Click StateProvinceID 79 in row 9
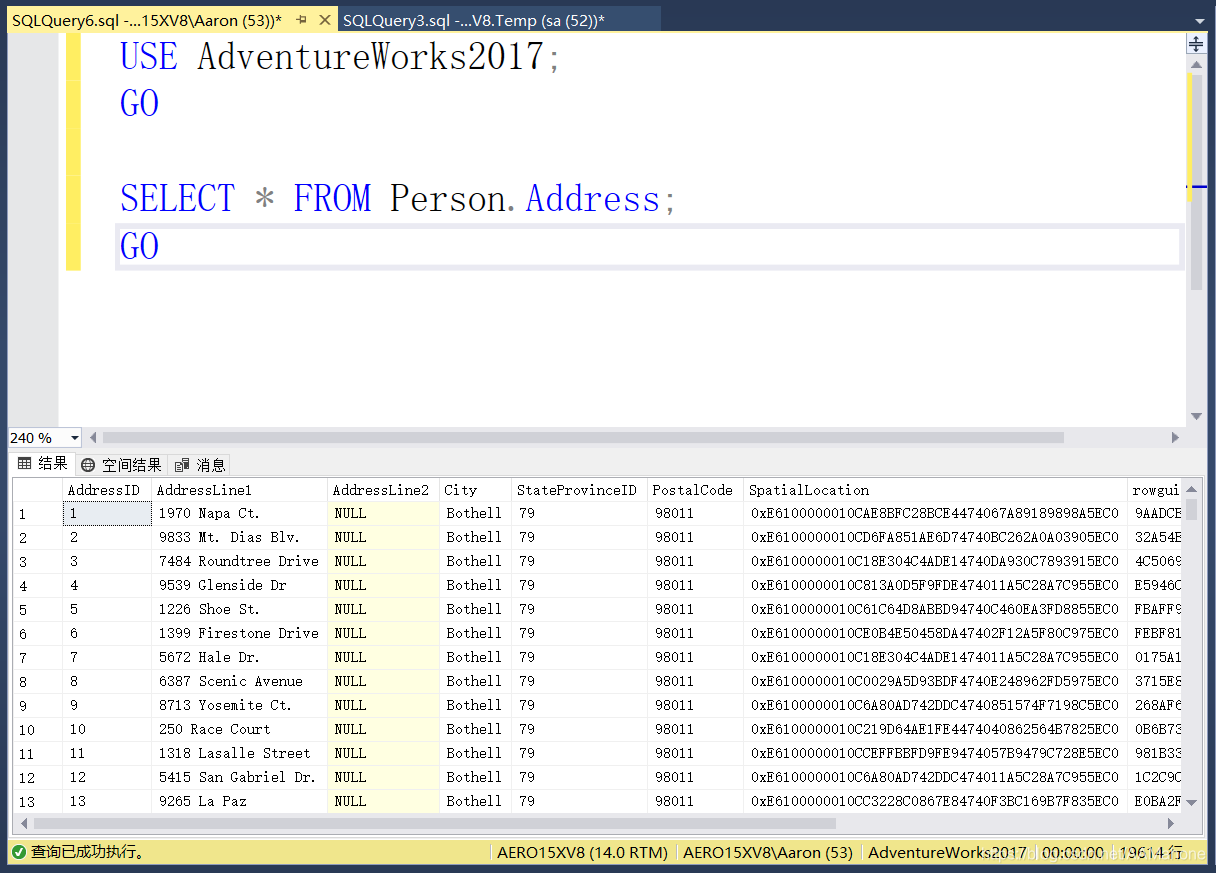 579,705
